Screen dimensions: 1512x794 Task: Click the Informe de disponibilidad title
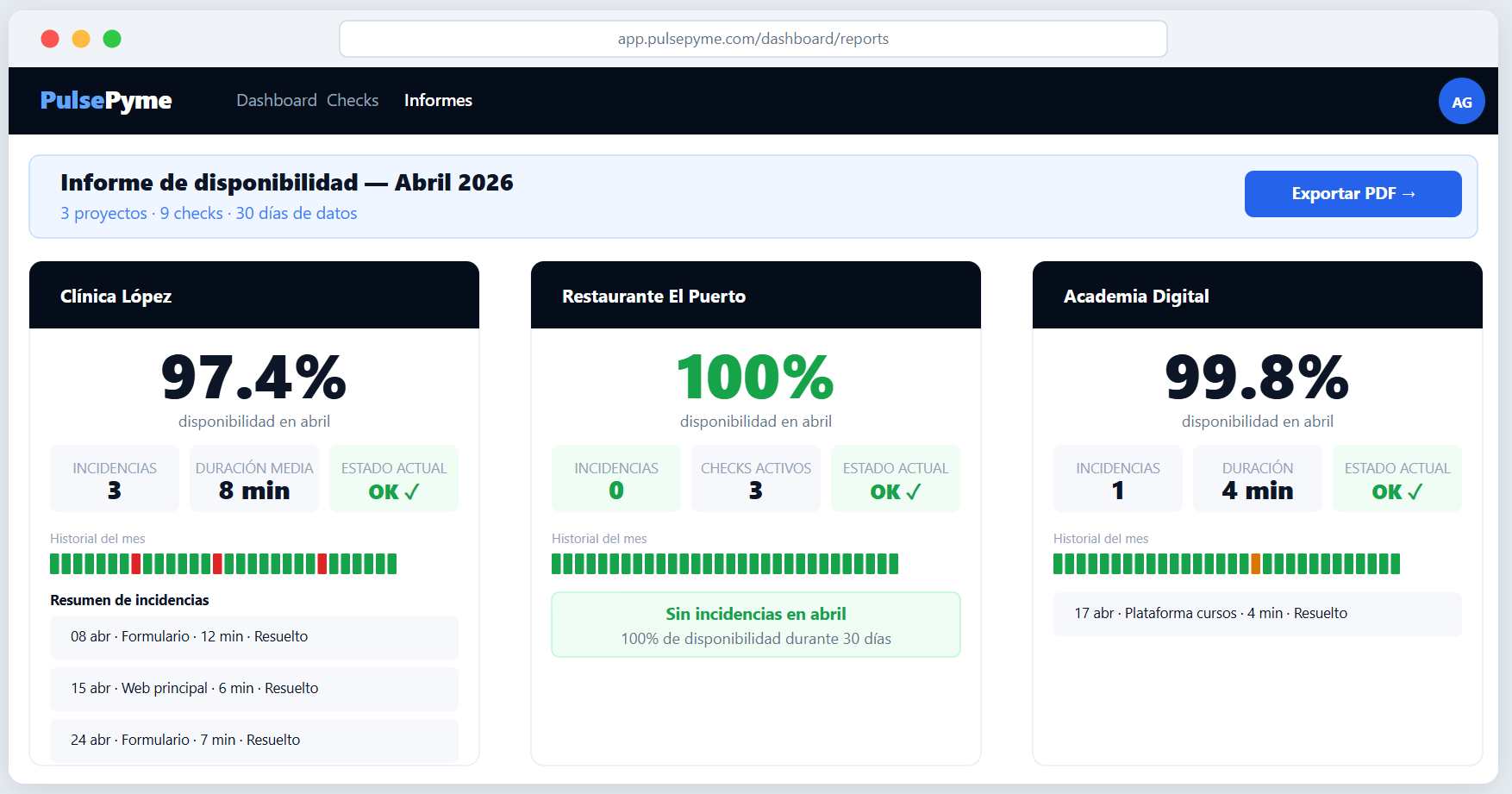click(x=287, y=183)
